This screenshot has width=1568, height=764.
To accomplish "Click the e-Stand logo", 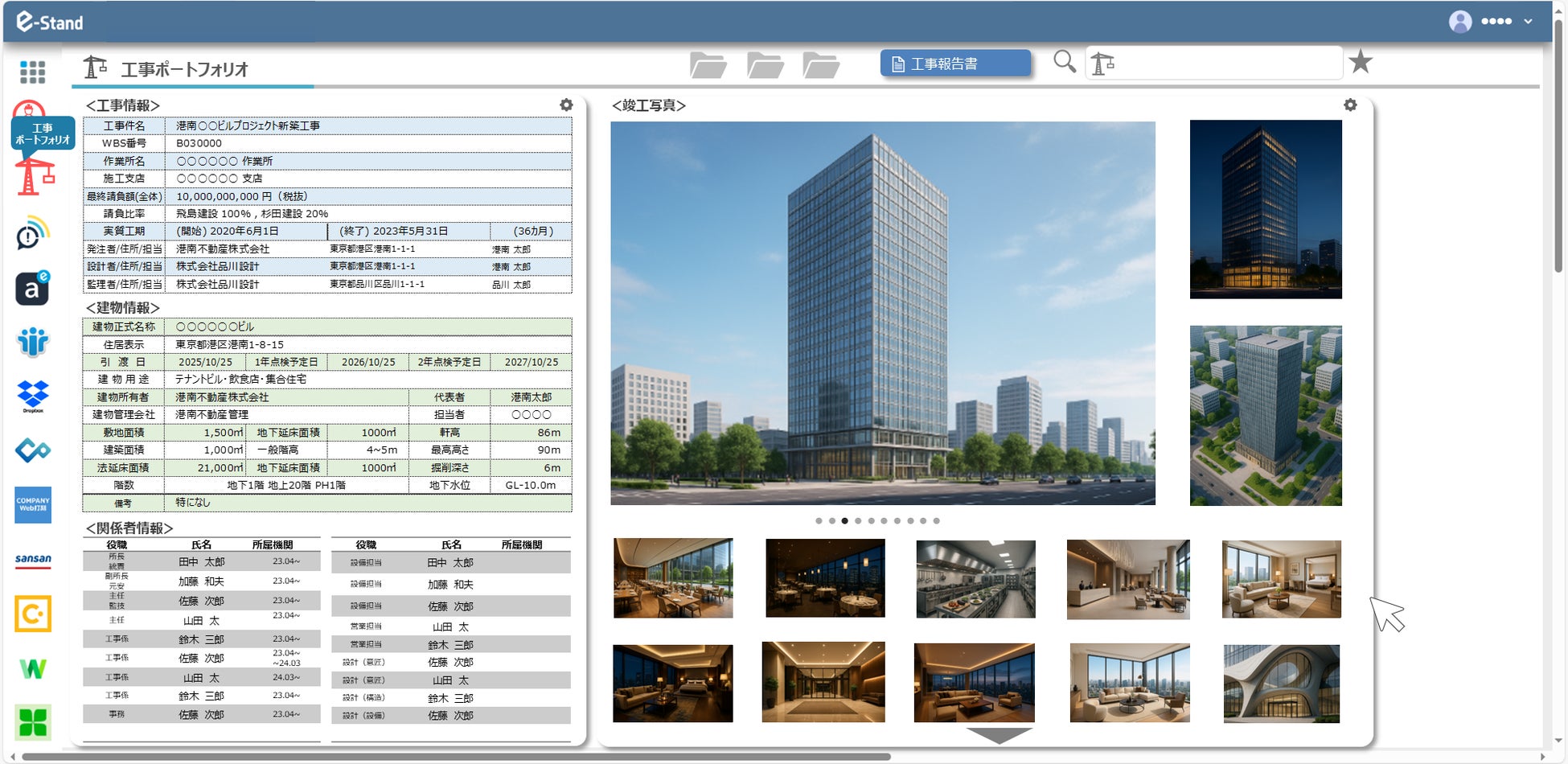I will point(49,22).
